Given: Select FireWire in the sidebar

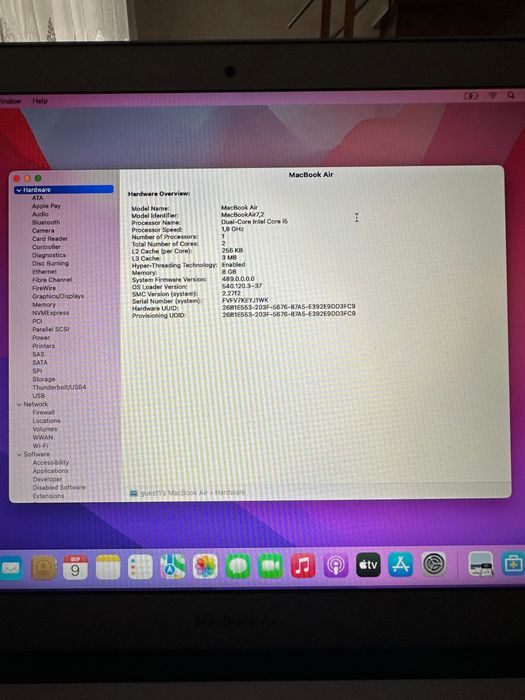Looking at the screenshot, I should point(44,288).
